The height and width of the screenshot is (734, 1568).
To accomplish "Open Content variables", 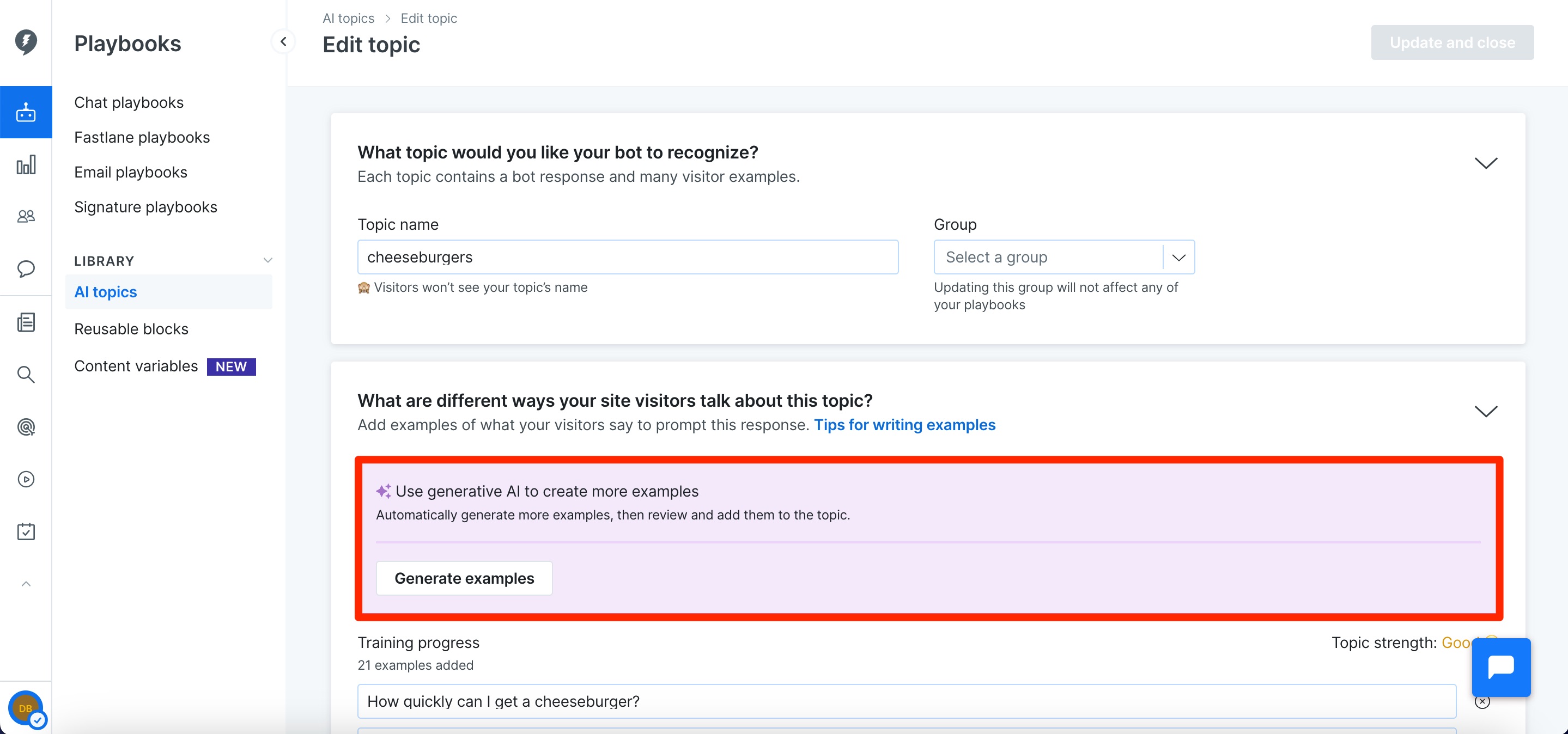I will 136,366.
